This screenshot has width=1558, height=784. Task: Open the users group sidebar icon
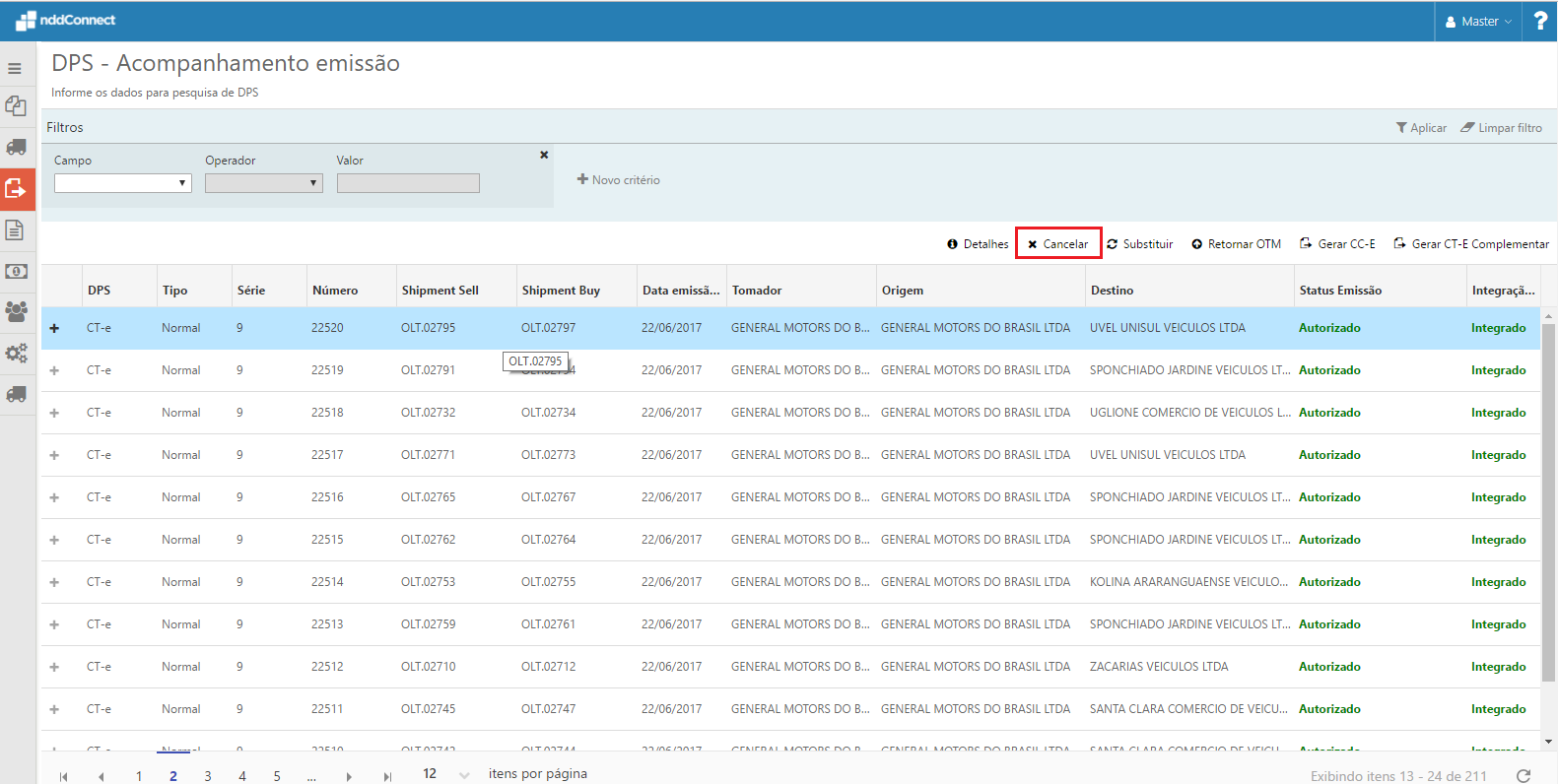(16, 311)
